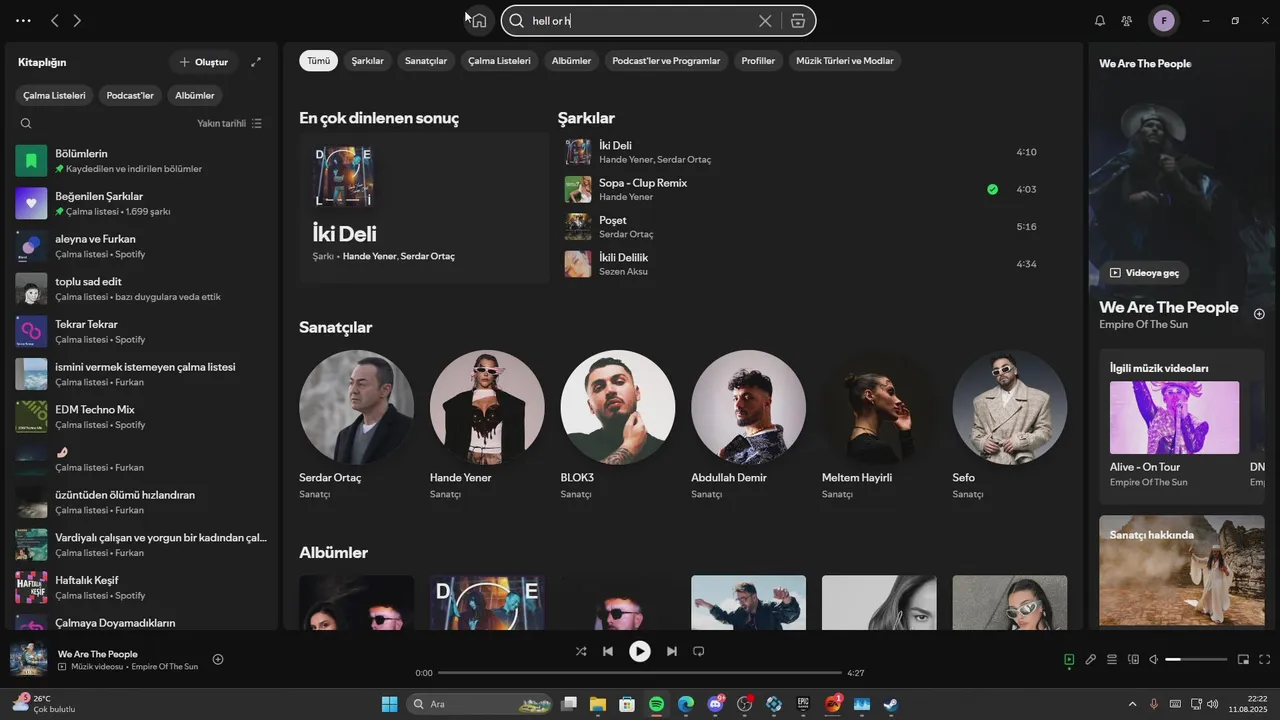1280x720 pixels.
Task: Select the song 'Poşet' by Serdar Ortaç
Action: coord(803,227)
